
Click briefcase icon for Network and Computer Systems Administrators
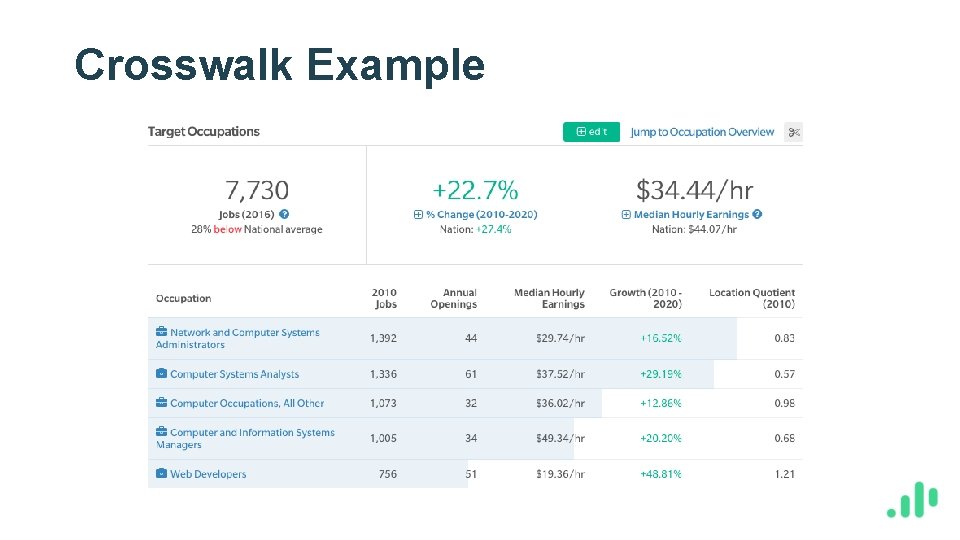tap(162, 331)
